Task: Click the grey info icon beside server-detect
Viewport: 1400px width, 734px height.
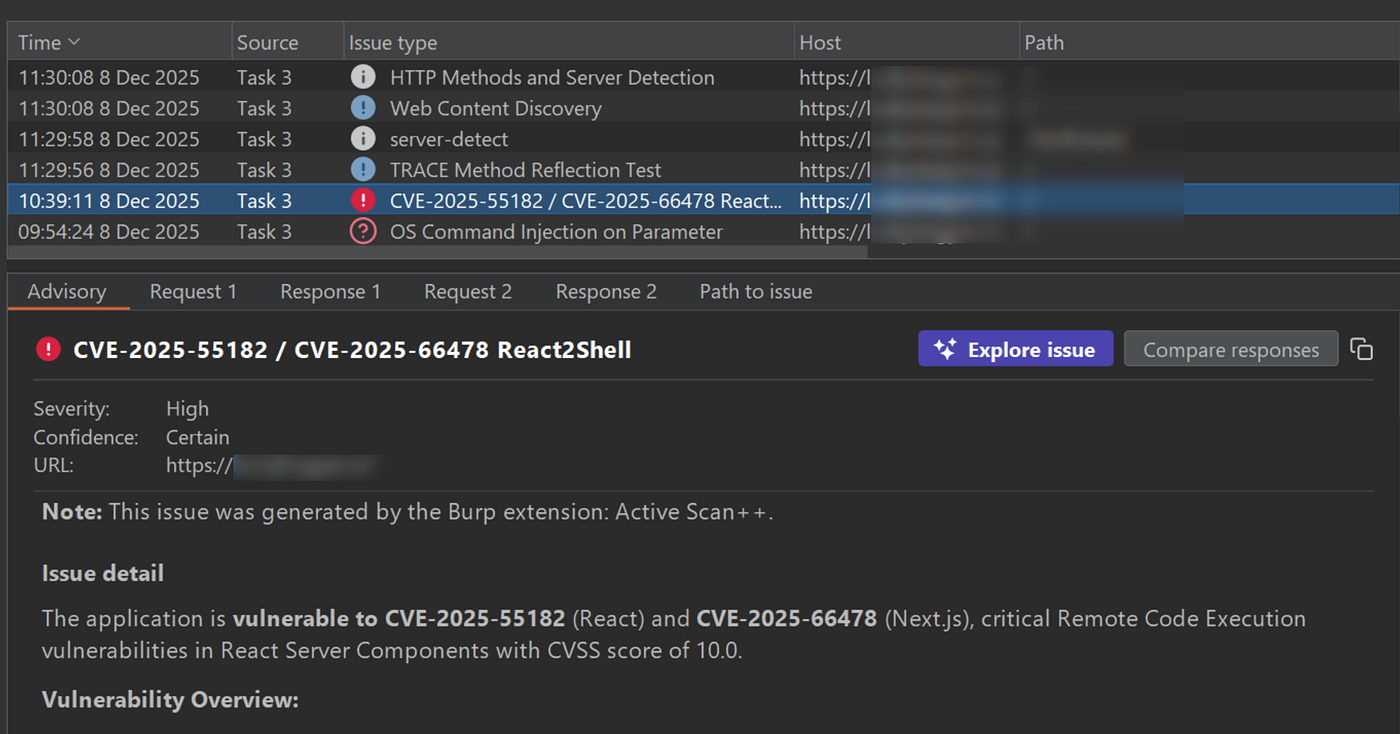Action: (363, 139)
